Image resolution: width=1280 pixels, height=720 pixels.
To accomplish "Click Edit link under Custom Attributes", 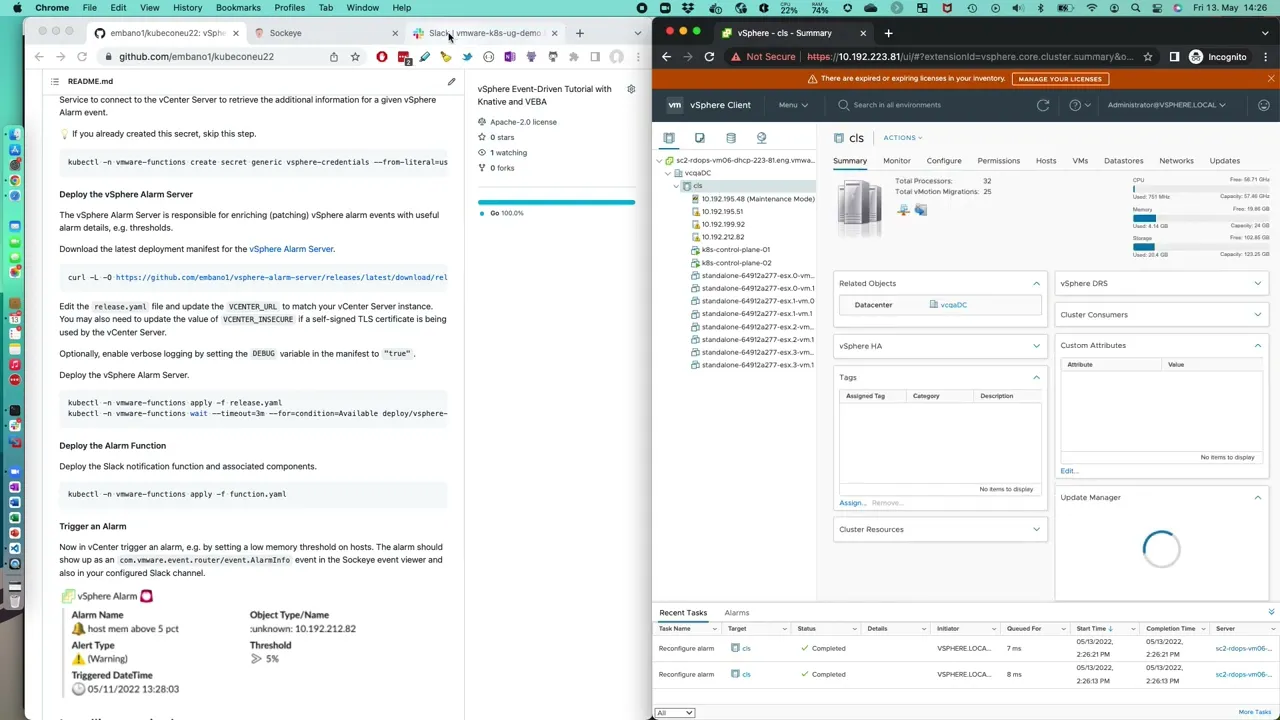I will 1068,471.
